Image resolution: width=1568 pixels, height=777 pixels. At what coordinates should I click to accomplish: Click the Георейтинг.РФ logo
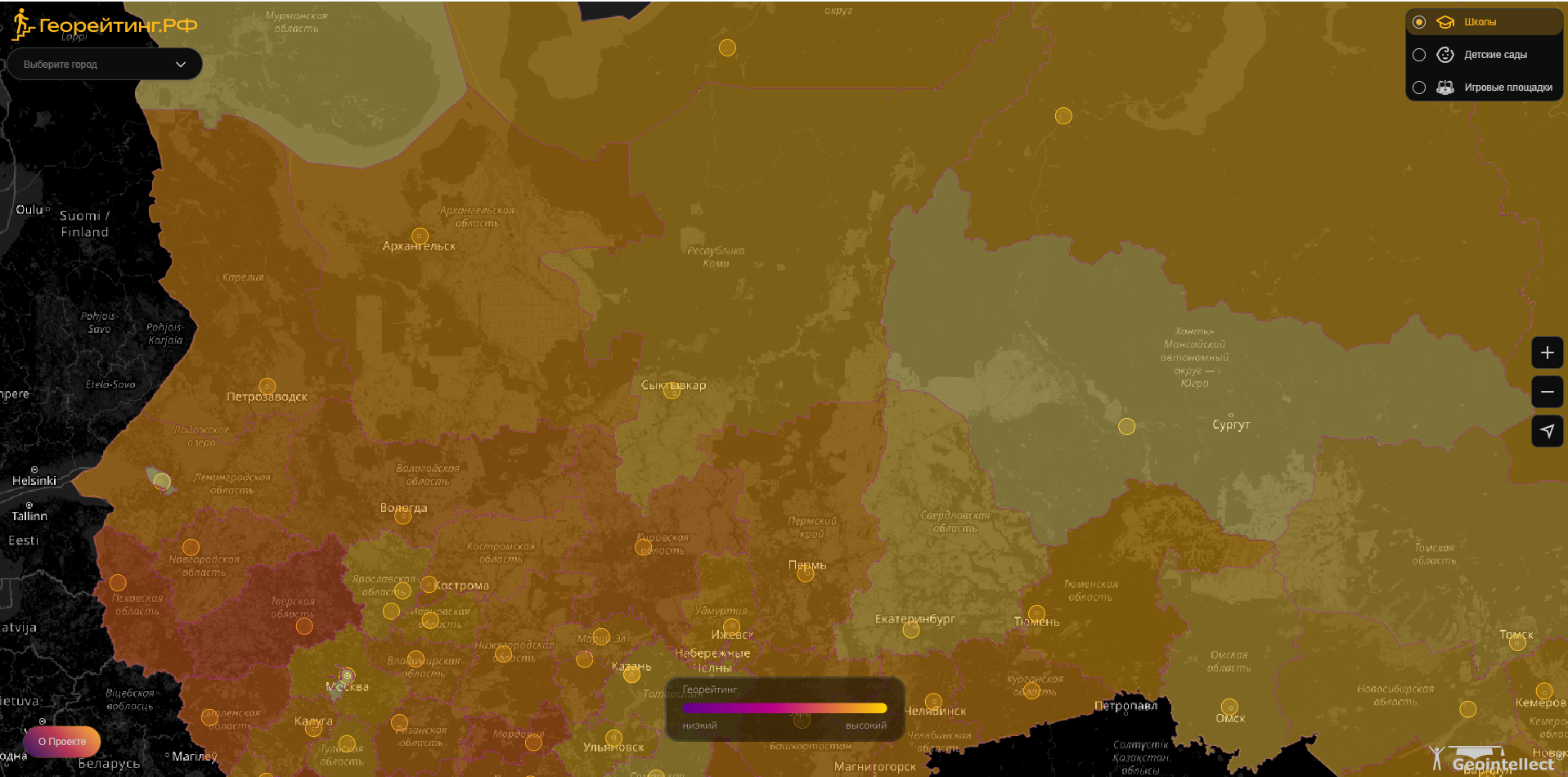(x=106, y=25)
